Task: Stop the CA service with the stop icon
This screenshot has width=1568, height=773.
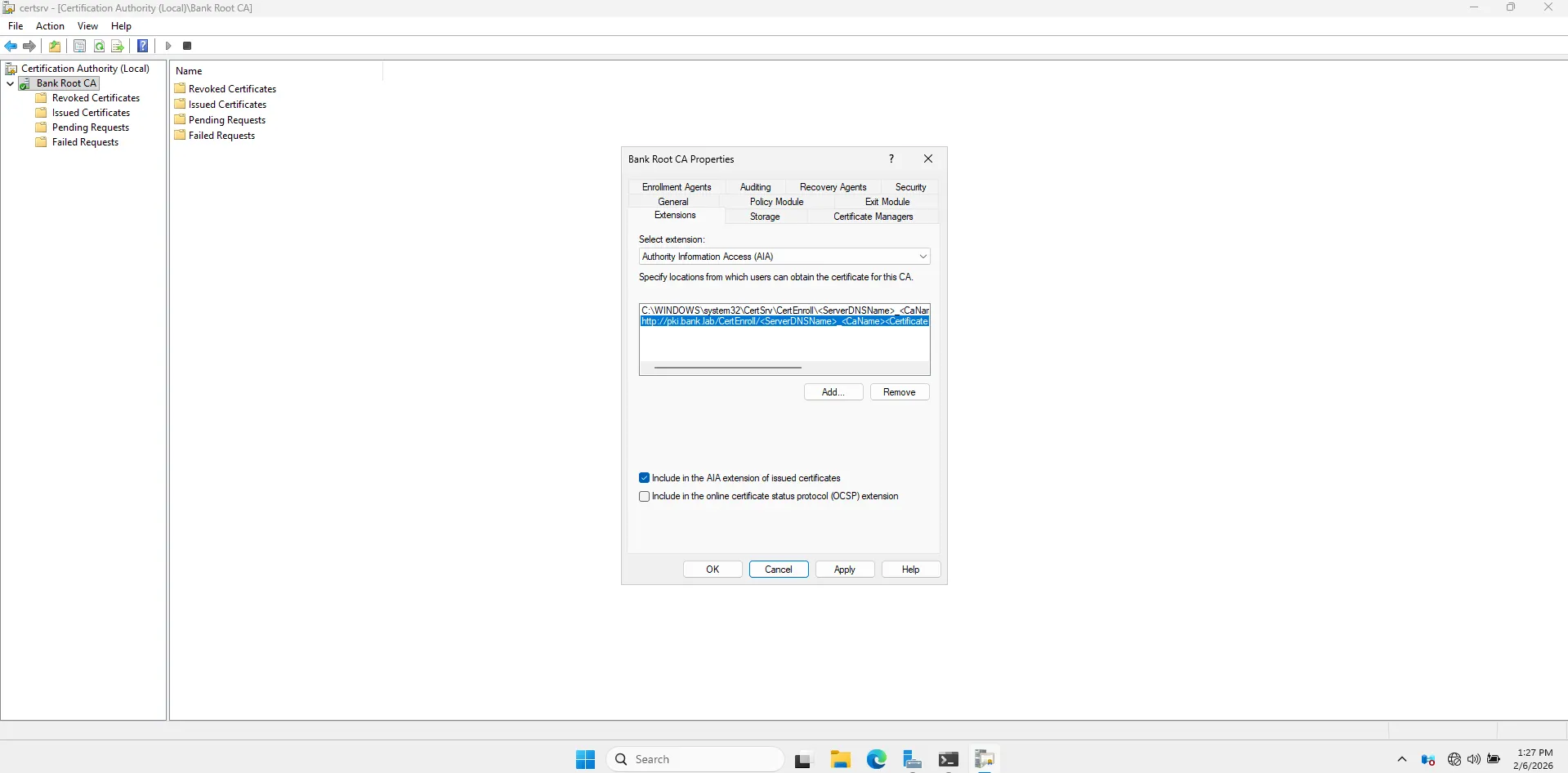Action: click(x=187, y=46)
